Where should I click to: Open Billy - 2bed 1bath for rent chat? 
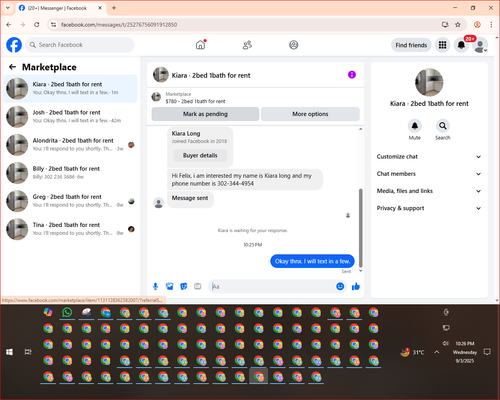pos(70,173)
